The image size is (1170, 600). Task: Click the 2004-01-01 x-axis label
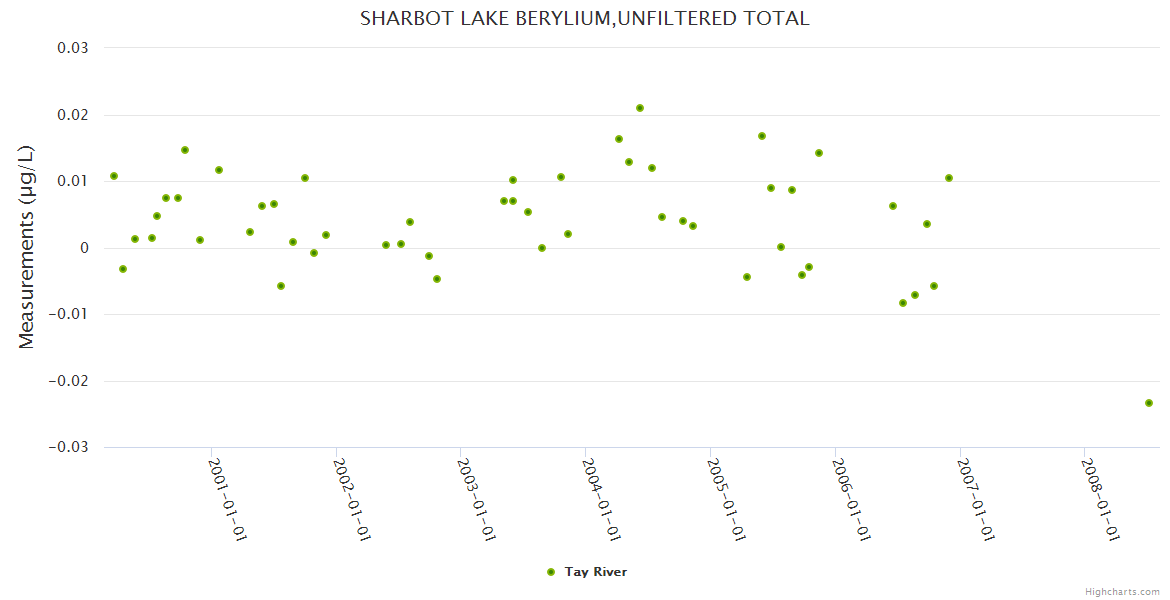[x=602, y=499]
